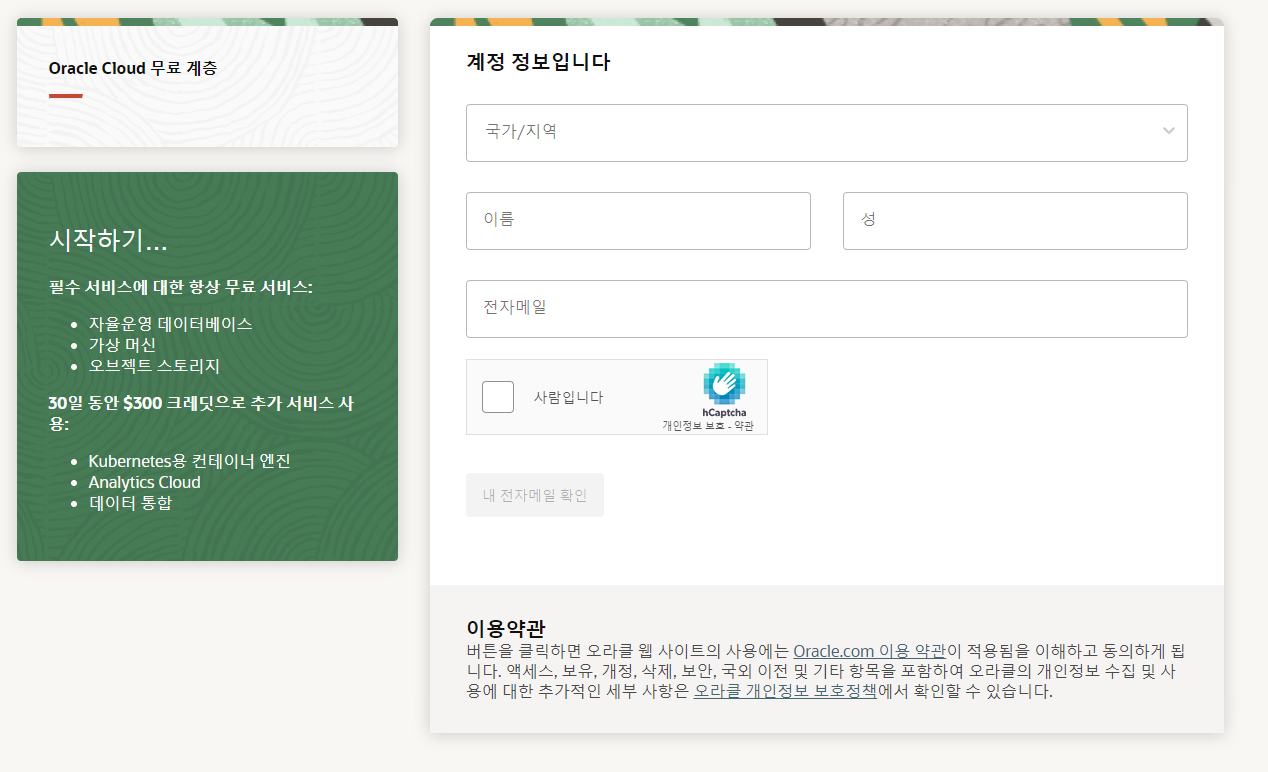The width and height of the screenshot is (1268, 772).
Task: Click the 이용약관 heading
Action: tap(506, 628)
